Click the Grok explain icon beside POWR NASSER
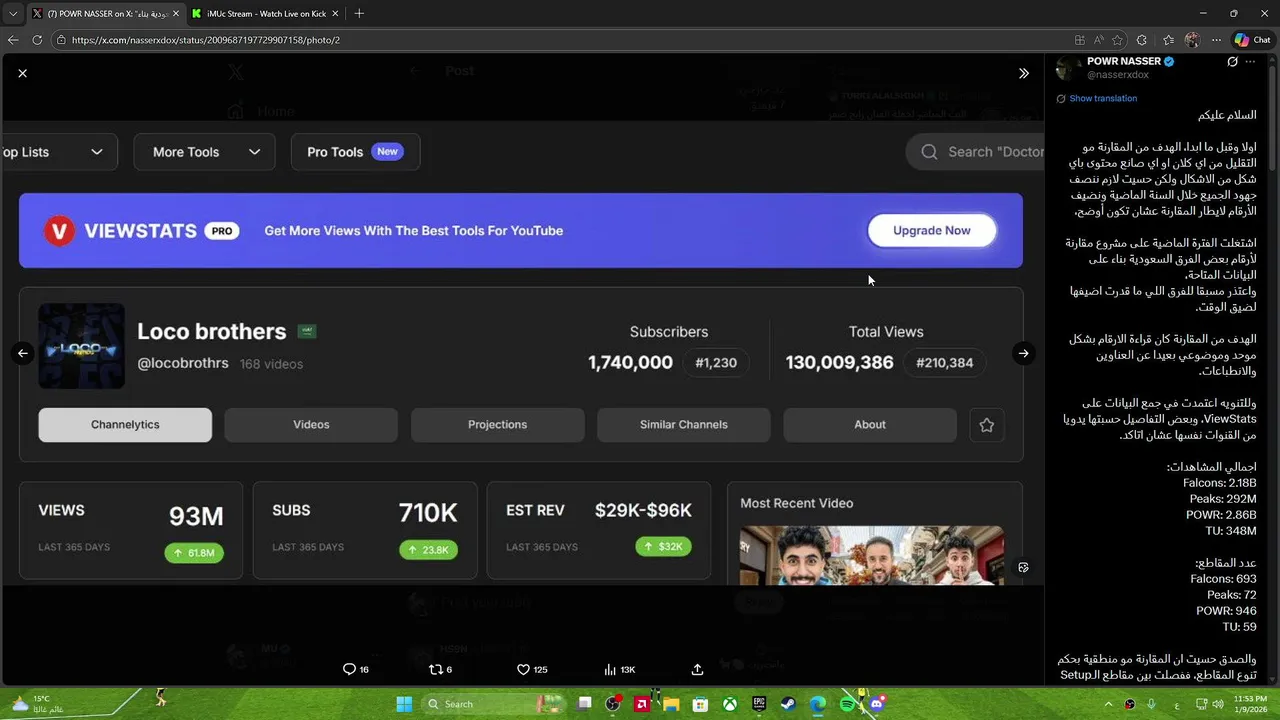Viewport: 1280px width, 720px height. click(1232, 62)
